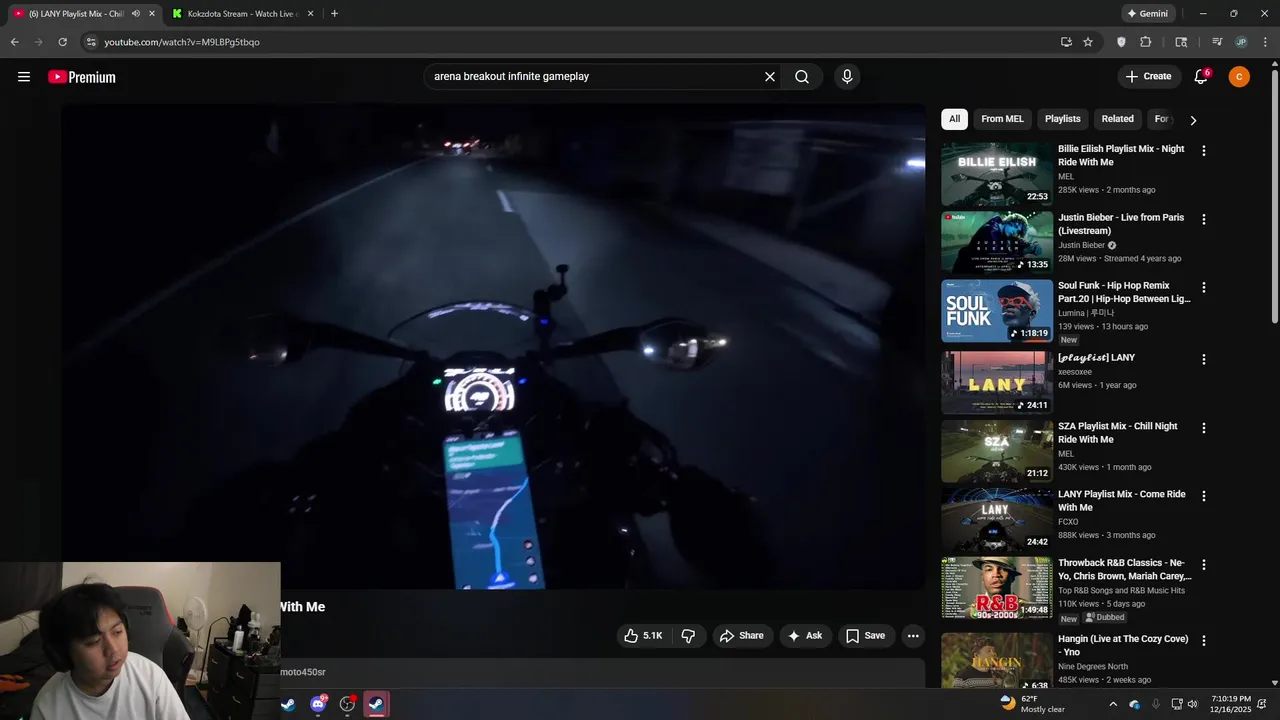Open menu for Hangin Live video
This screenshot has width=1280, height=720.
tap(1203, 641)
